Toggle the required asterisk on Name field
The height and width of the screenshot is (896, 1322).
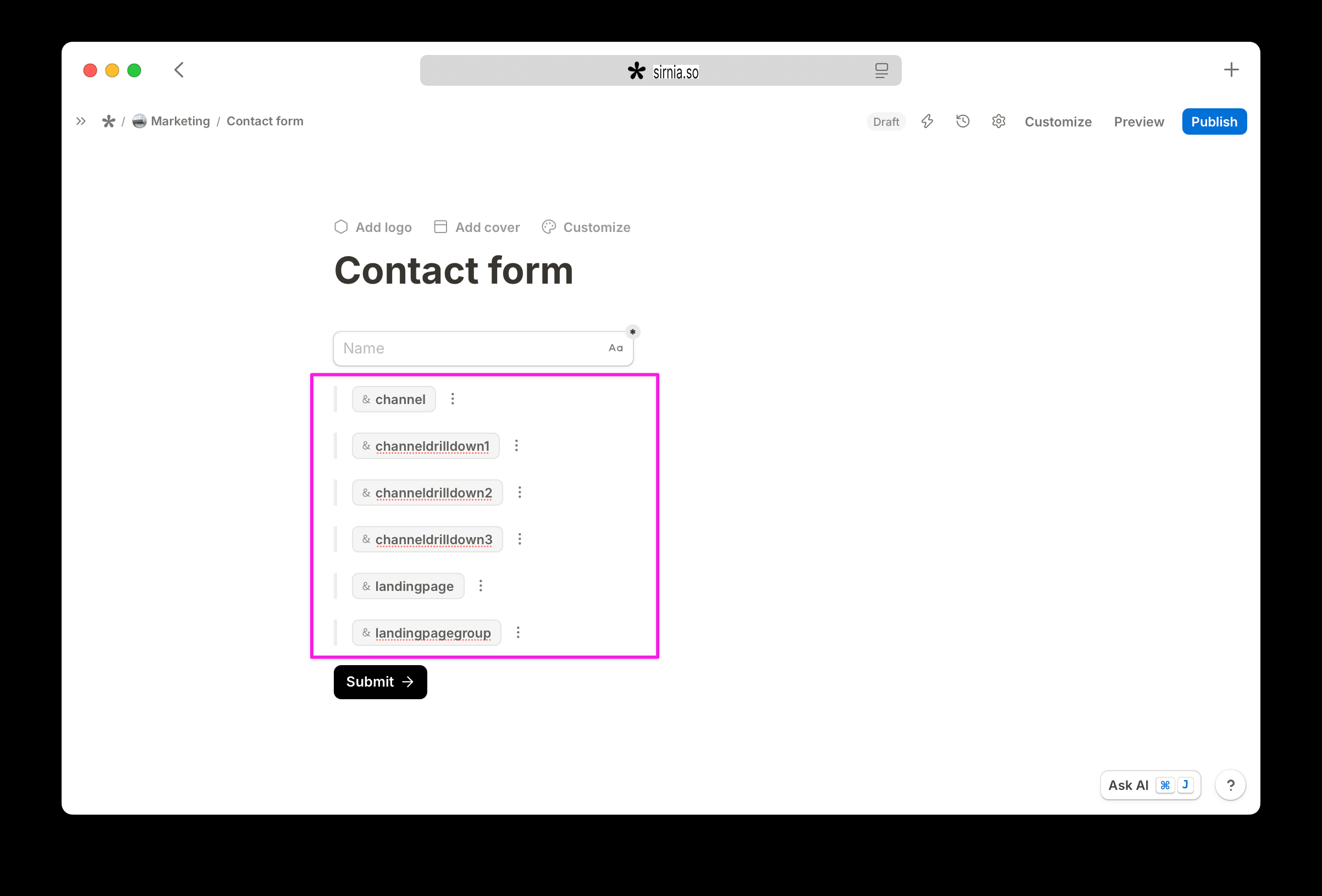coord(632,331)
